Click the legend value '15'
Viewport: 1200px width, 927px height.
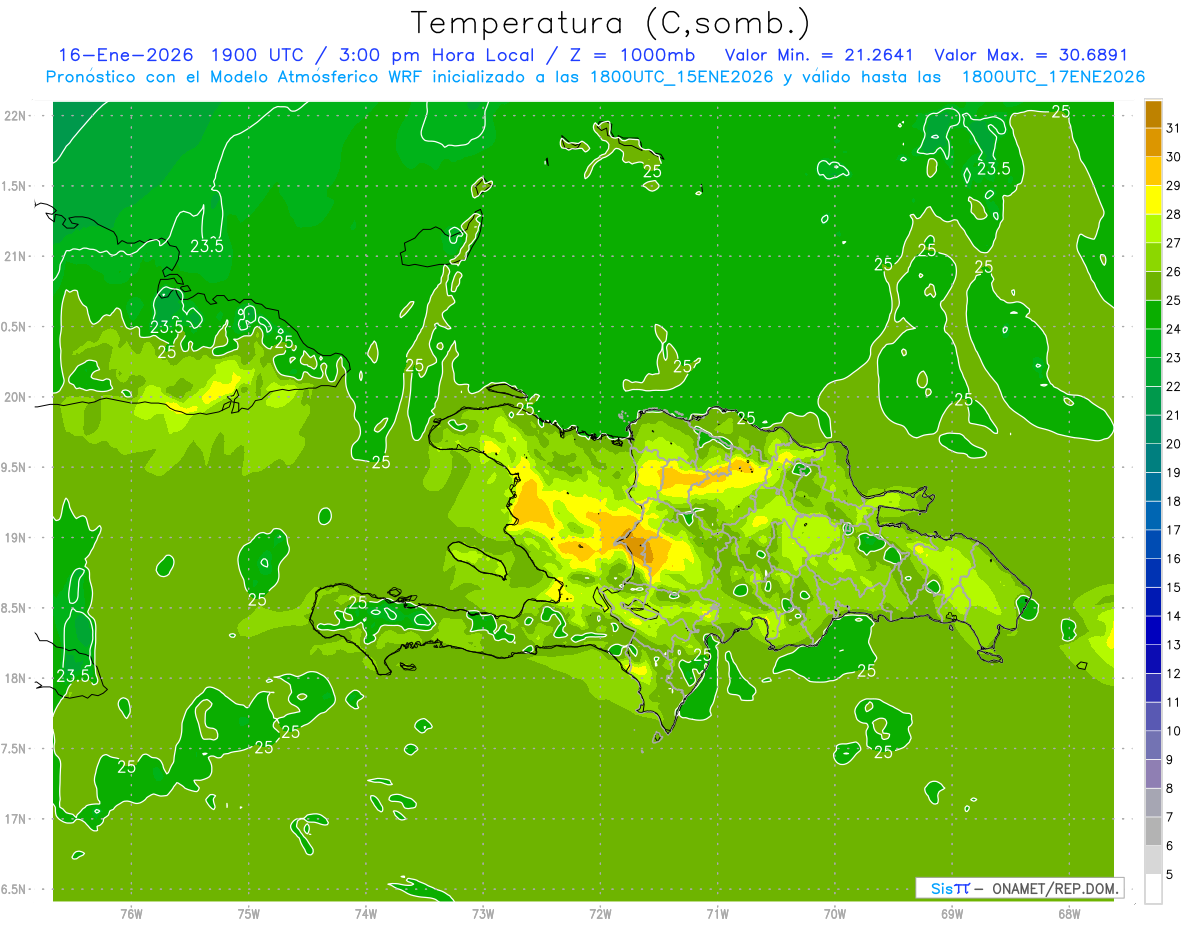1173,587
